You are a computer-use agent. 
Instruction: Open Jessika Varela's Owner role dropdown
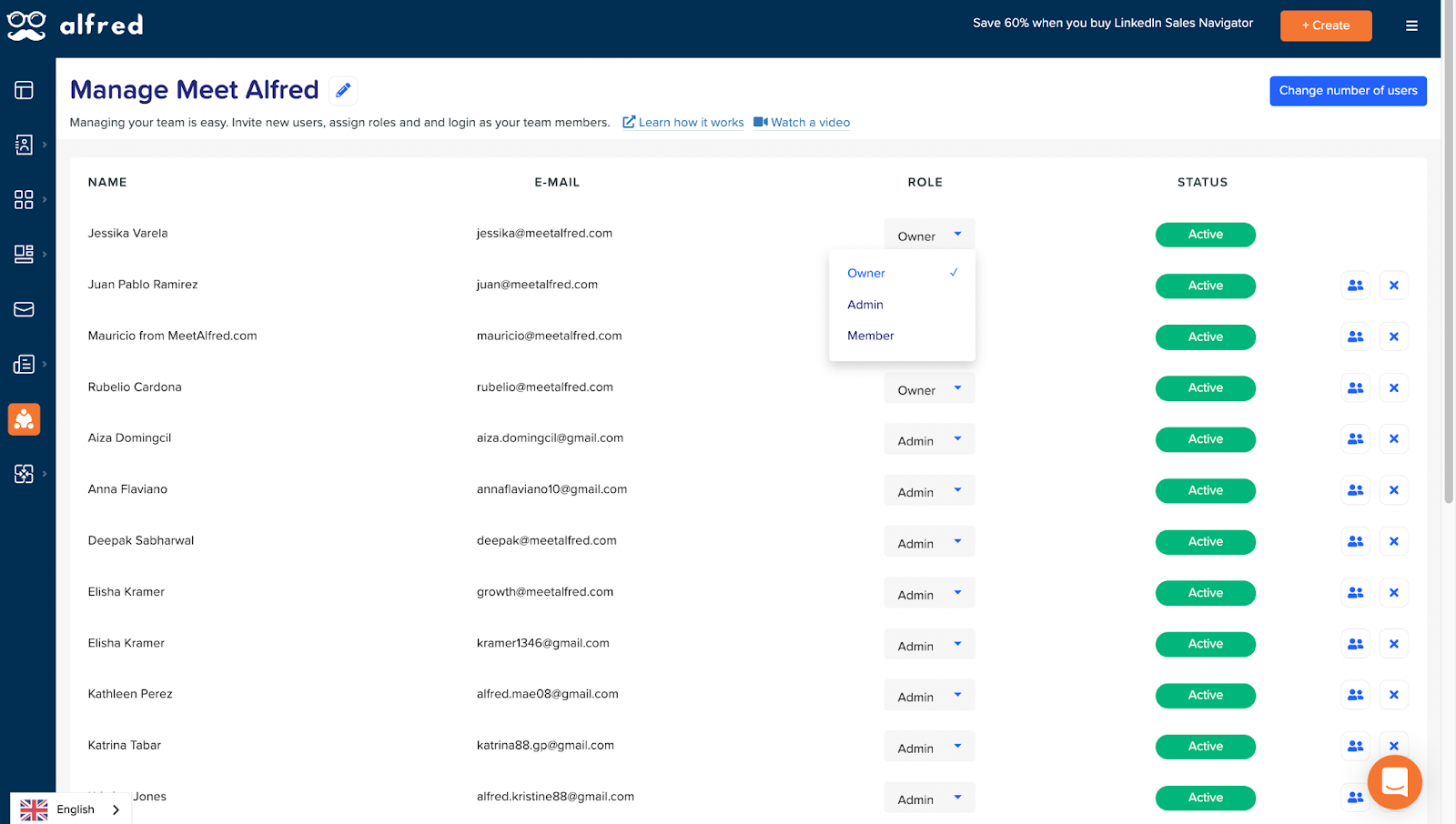tap(929, 235)
